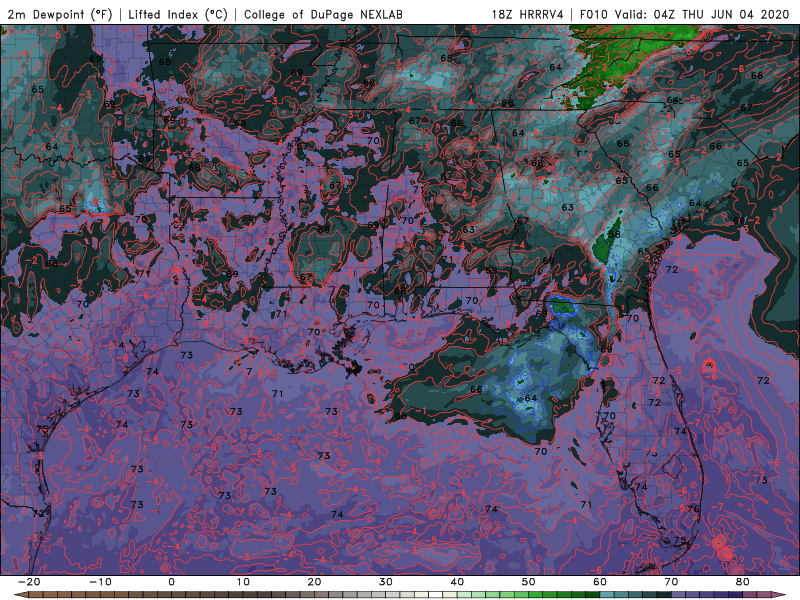
Task: Click the '20' color scale label
Action: [x=314, y=582]
